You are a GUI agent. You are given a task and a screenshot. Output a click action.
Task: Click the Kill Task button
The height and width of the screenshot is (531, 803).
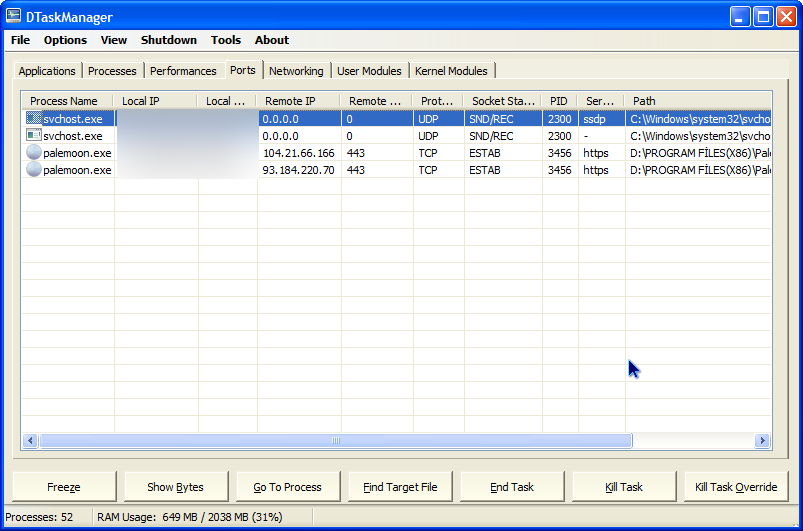coord(624,487)
